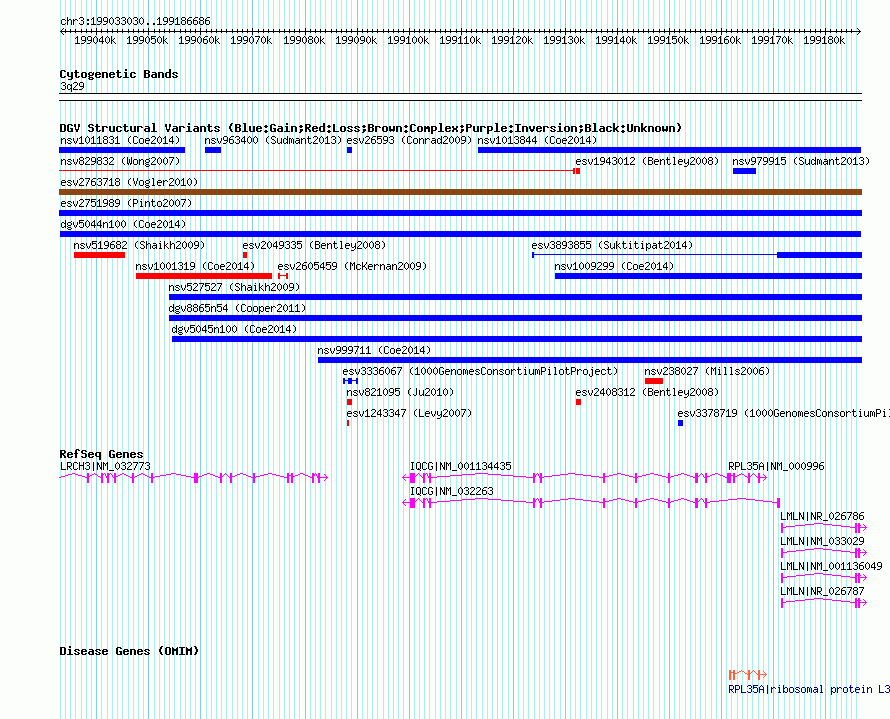Click the chr3:199033030..199186686 coordinates text
This screenshot has width=890, height=719.
pos(135,21)
